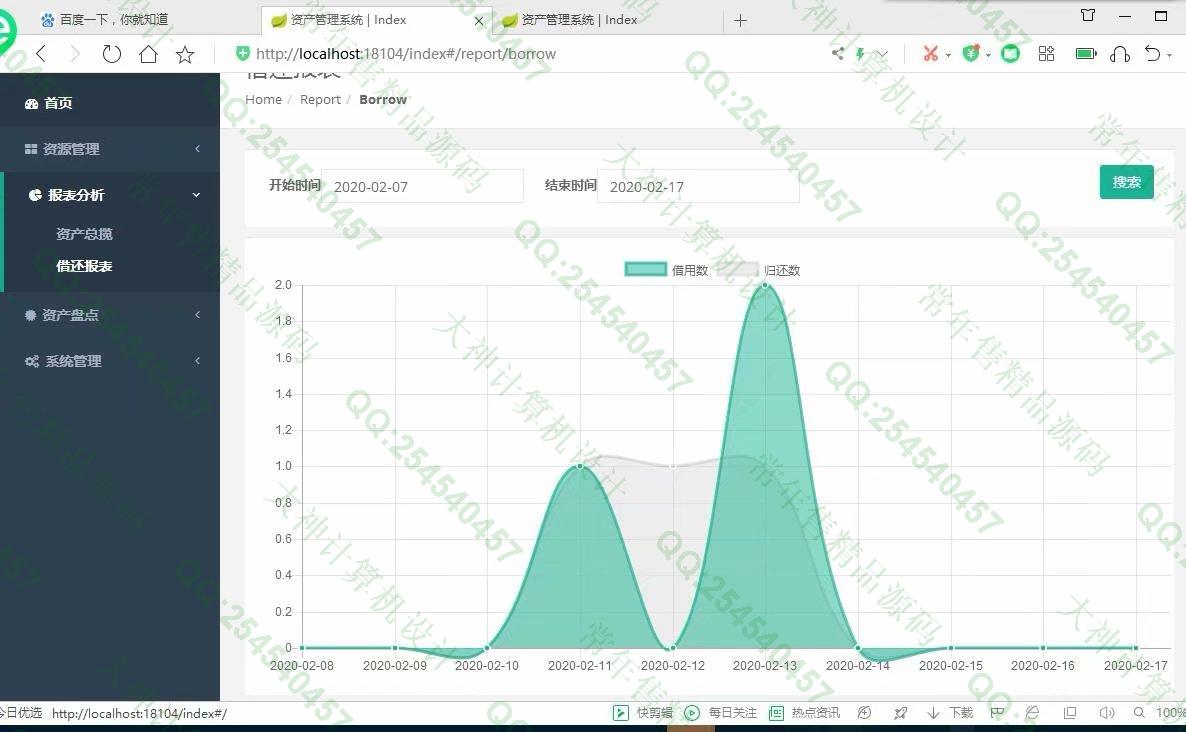The image size is (1186, 732).
Task: Click the speaker mute icon in status bar
Action: [x=1107, y=712]
